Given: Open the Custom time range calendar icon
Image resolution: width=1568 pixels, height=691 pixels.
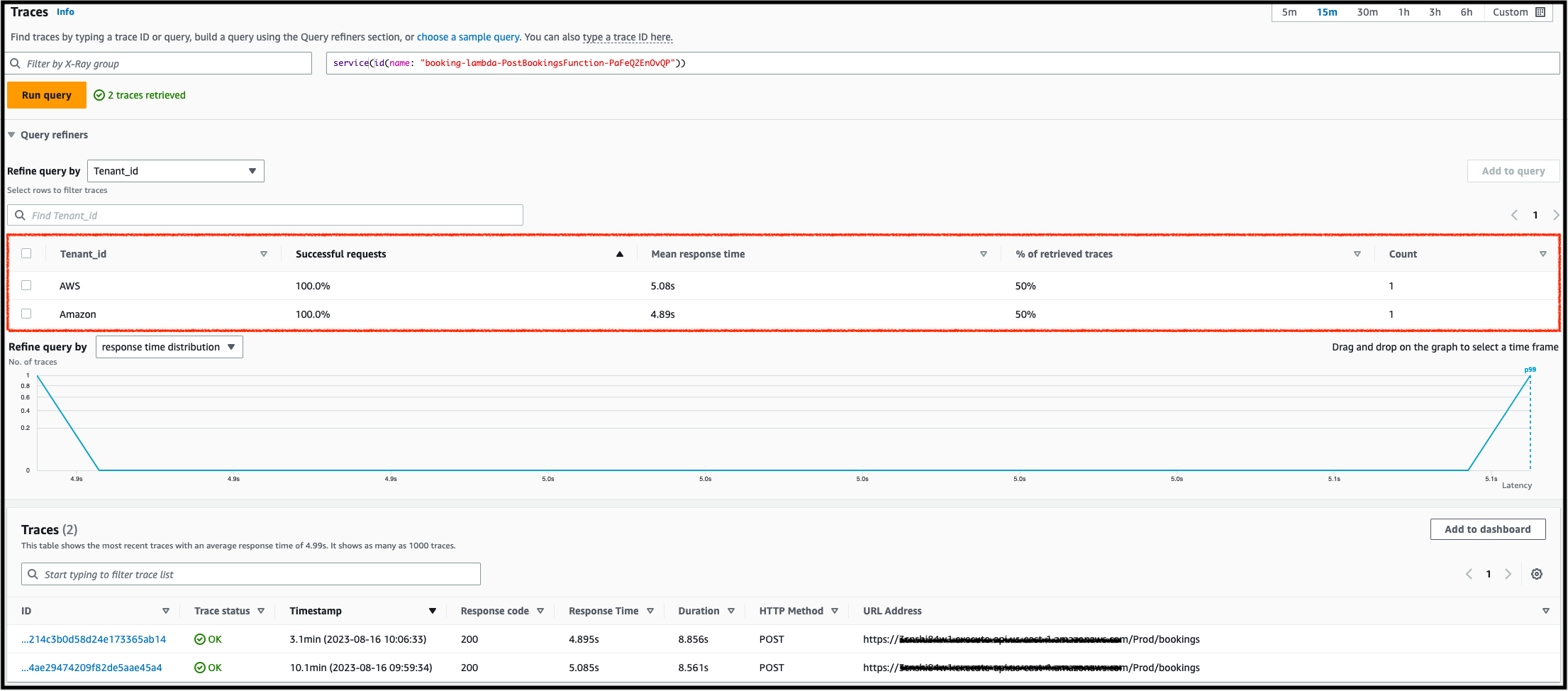Looking at the screenshot, I should [1540, 12].
